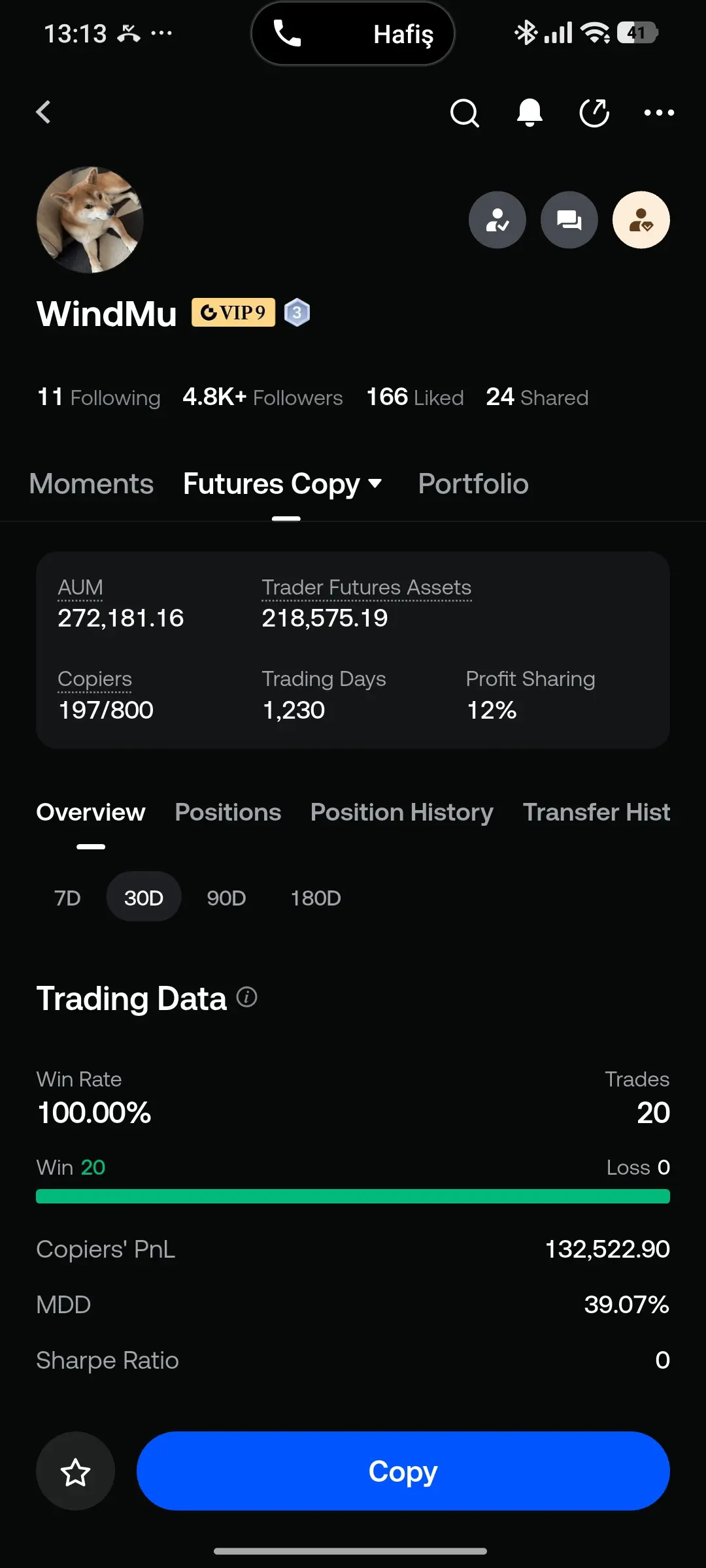Select the 180D time range
Screen dimensions: 706x1568
[x=316, y=898]
